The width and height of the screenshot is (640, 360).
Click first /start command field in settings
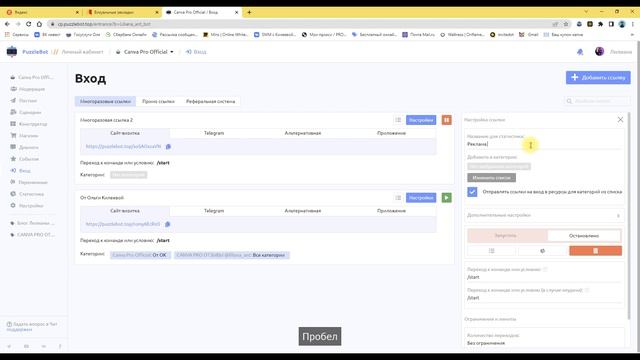(x=544, y=277)
